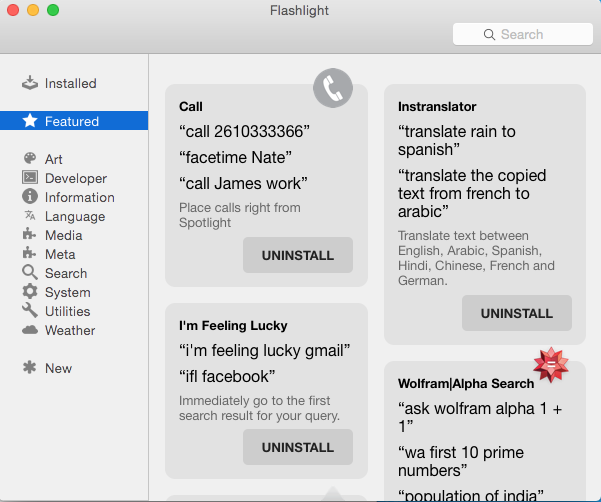The image size is (601, 502).
Task: Switch to the Developer category
Action: coord(74,178)
